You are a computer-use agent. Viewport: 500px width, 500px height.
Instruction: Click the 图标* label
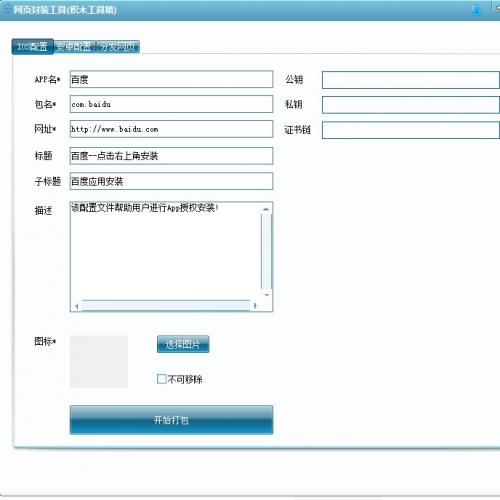point(45,341)
